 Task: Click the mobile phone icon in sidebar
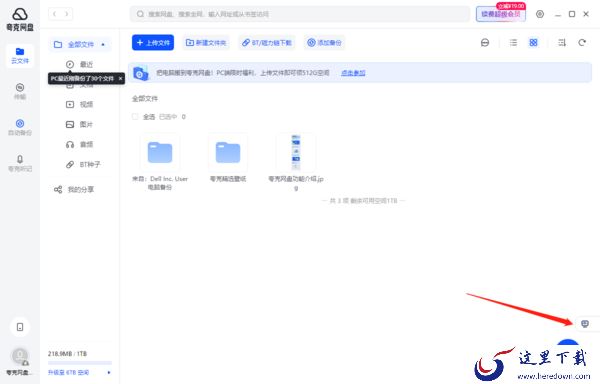tap(20, 327)
